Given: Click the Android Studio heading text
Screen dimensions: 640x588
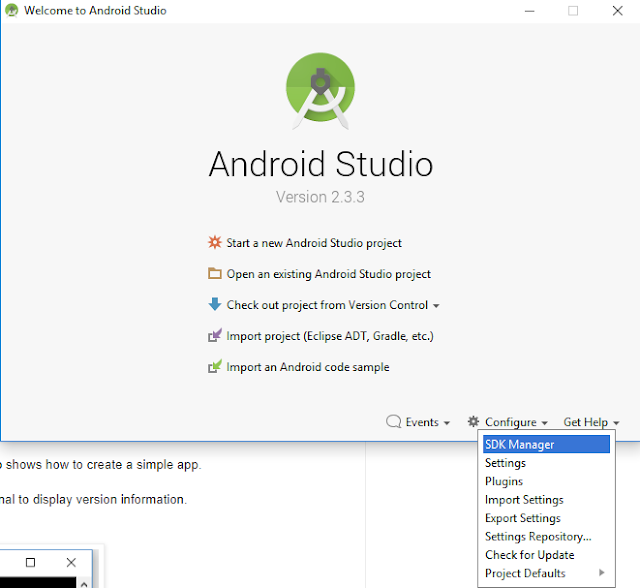Looking at the screenshot, I should click(x=320, y=164).
